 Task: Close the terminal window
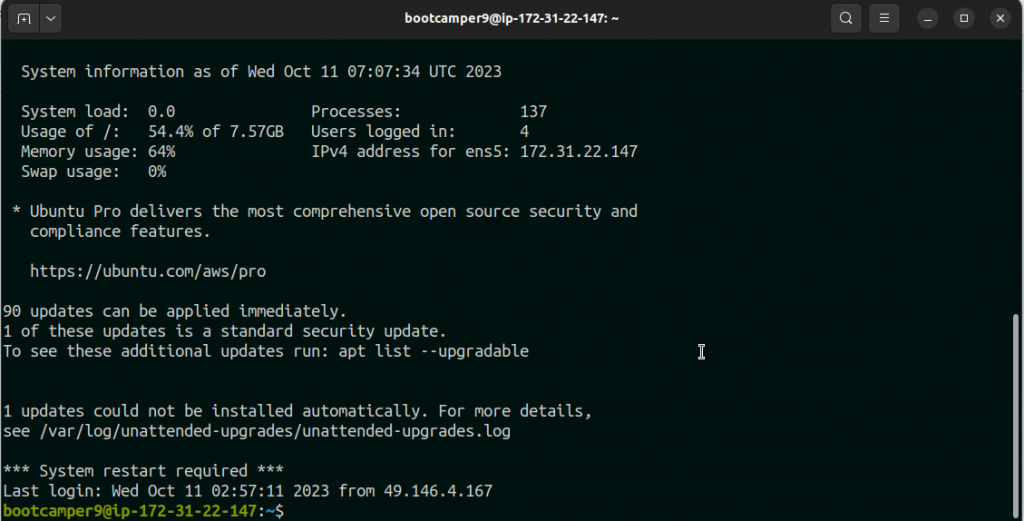1000,18
